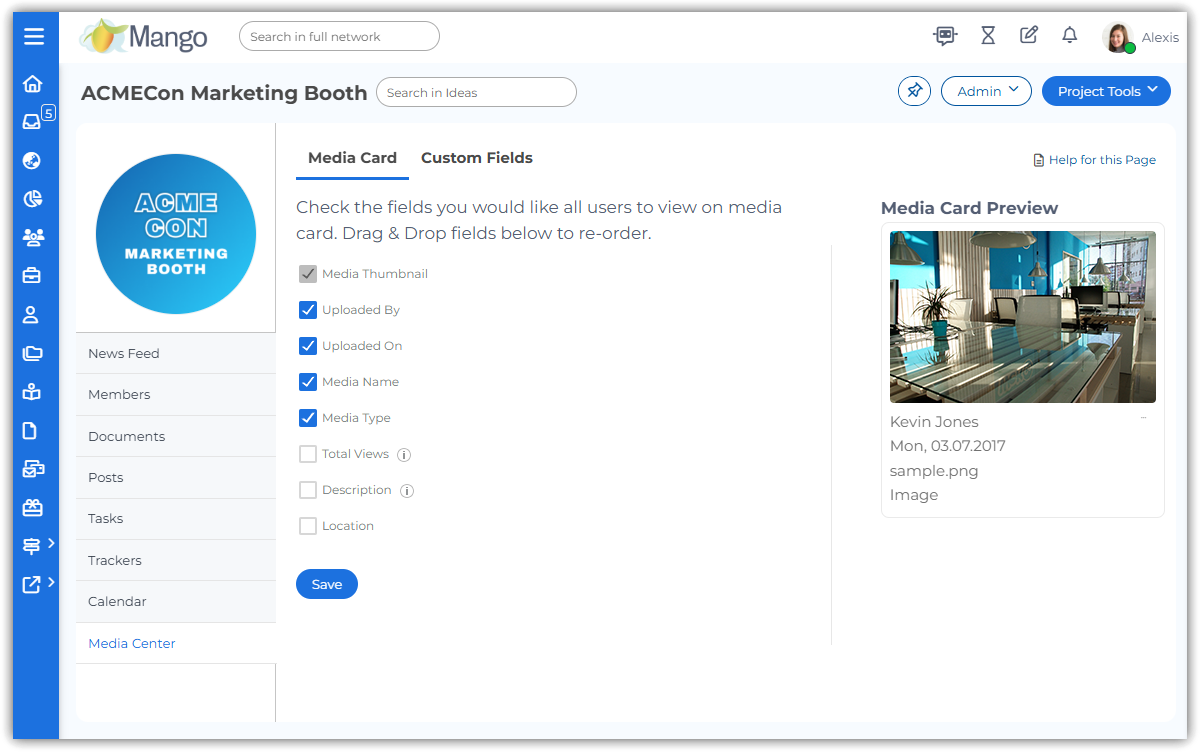Click the Save button

(x=327, y=585)
